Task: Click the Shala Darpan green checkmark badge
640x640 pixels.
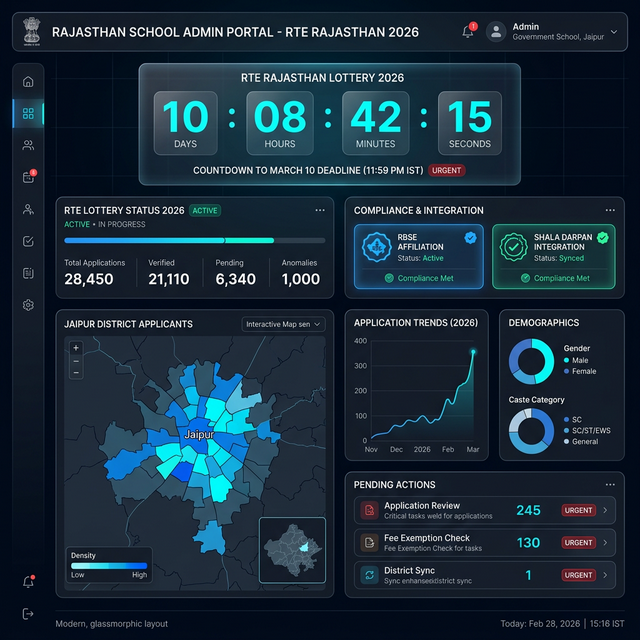Action: pos(602,238)
